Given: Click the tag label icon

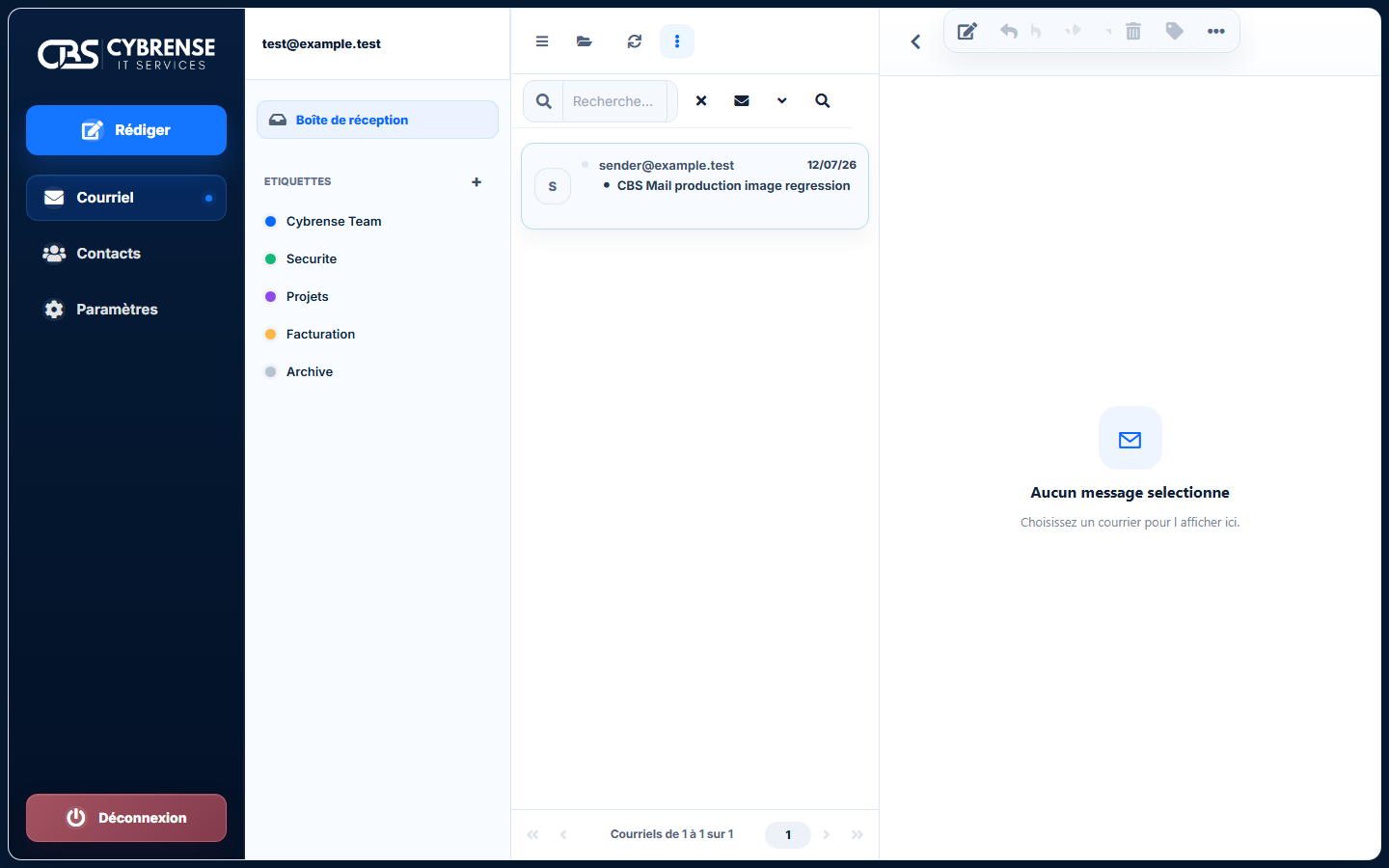Looking at the screenshot, I should pyautogui.click(x=1175, y=31).
